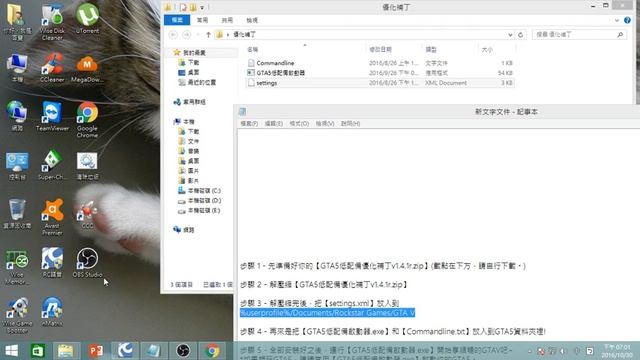Screen dimensions: 640x360
Task: Open the Notepad 編輯(E) menu
Action: (x=273, y=124)
